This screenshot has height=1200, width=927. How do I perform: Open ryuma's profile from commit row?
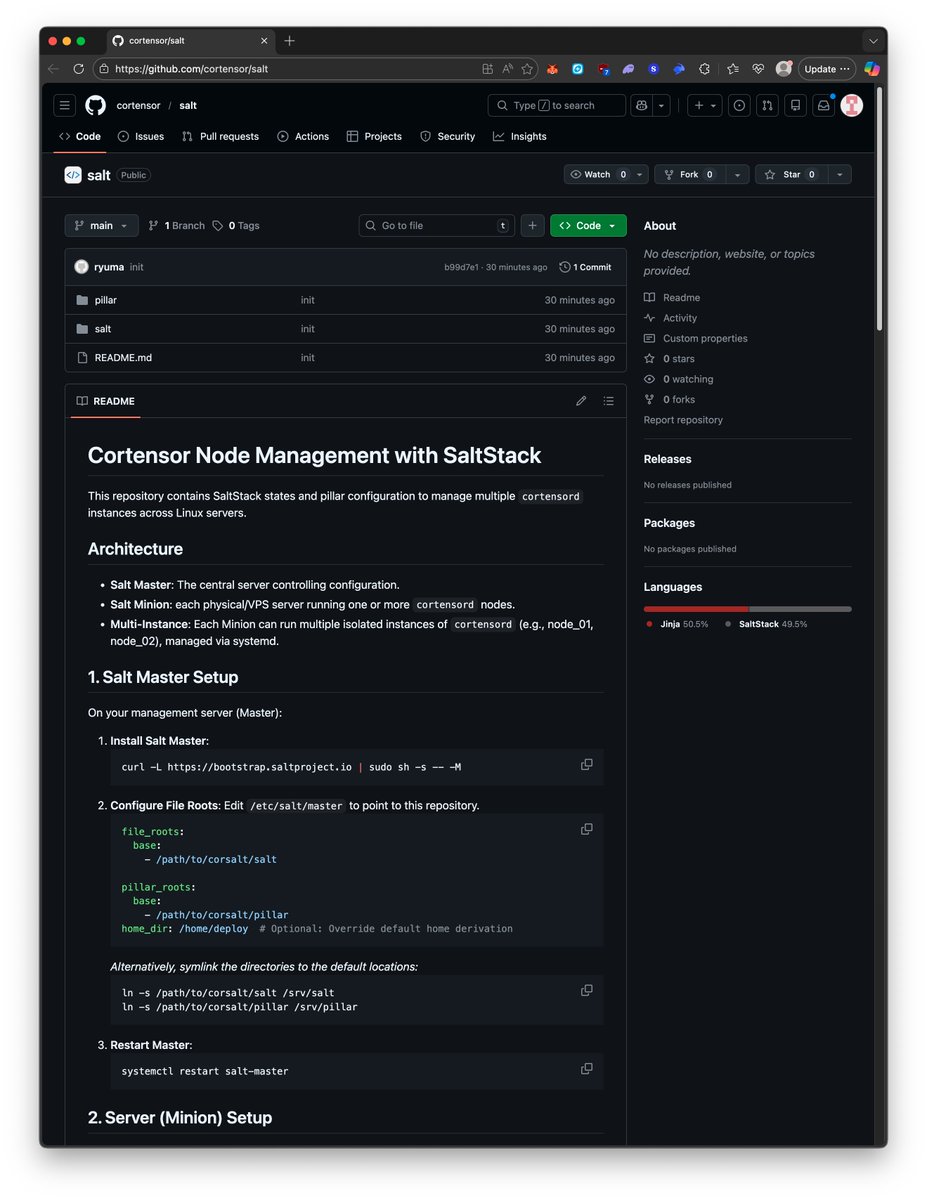pos(108,267)
